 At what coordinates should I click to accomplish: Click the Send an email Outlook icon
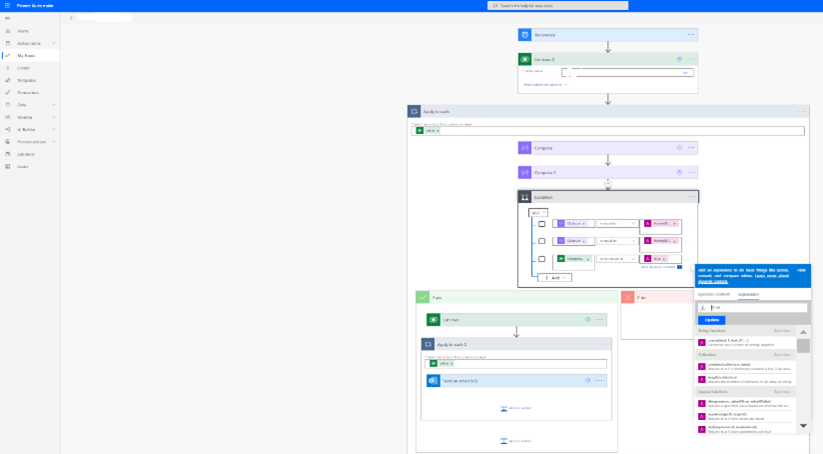433,381
